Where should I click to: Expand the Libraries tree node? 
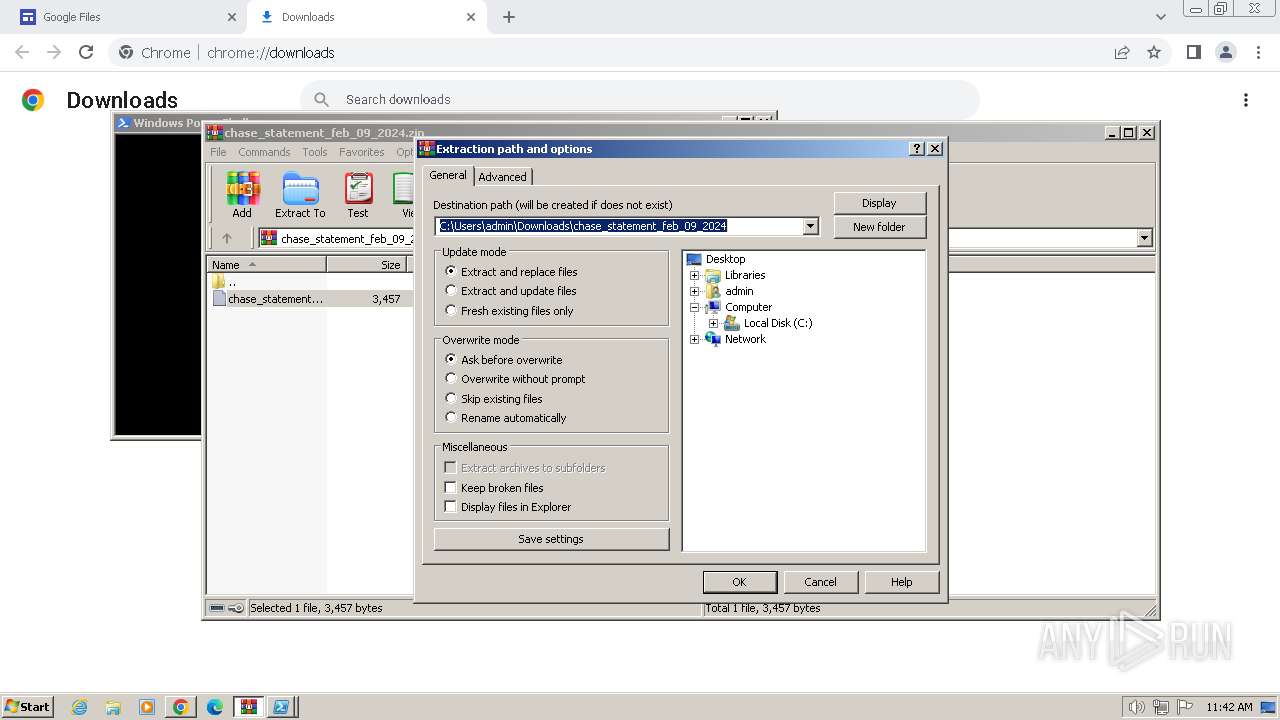coord(695,275)
